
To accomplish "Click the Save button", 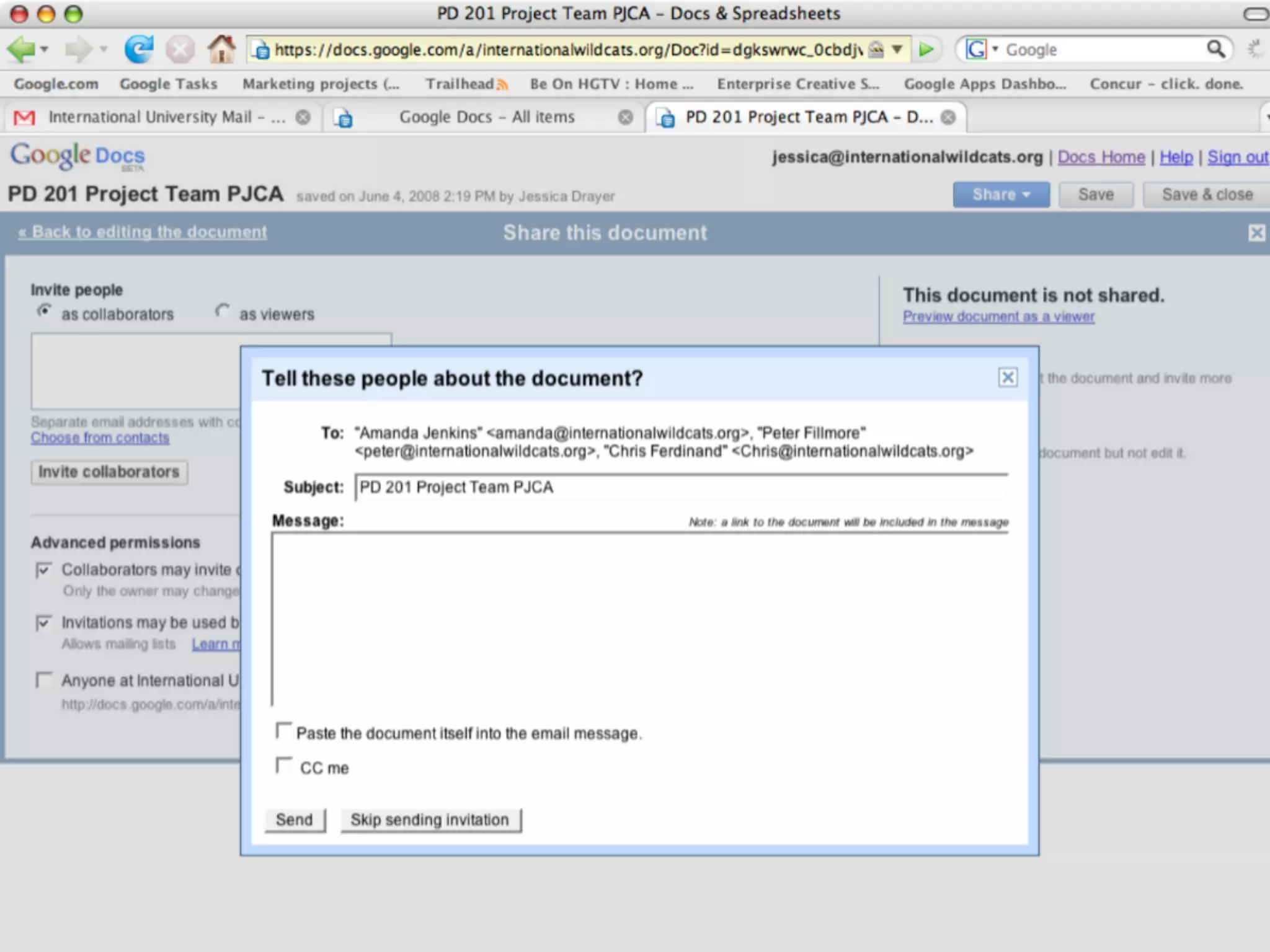I will (x=1096, y=195).
